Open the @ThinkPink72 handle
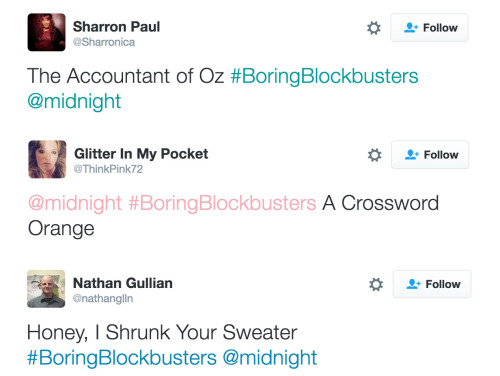The image size is (500, 376). pos(108,169)
